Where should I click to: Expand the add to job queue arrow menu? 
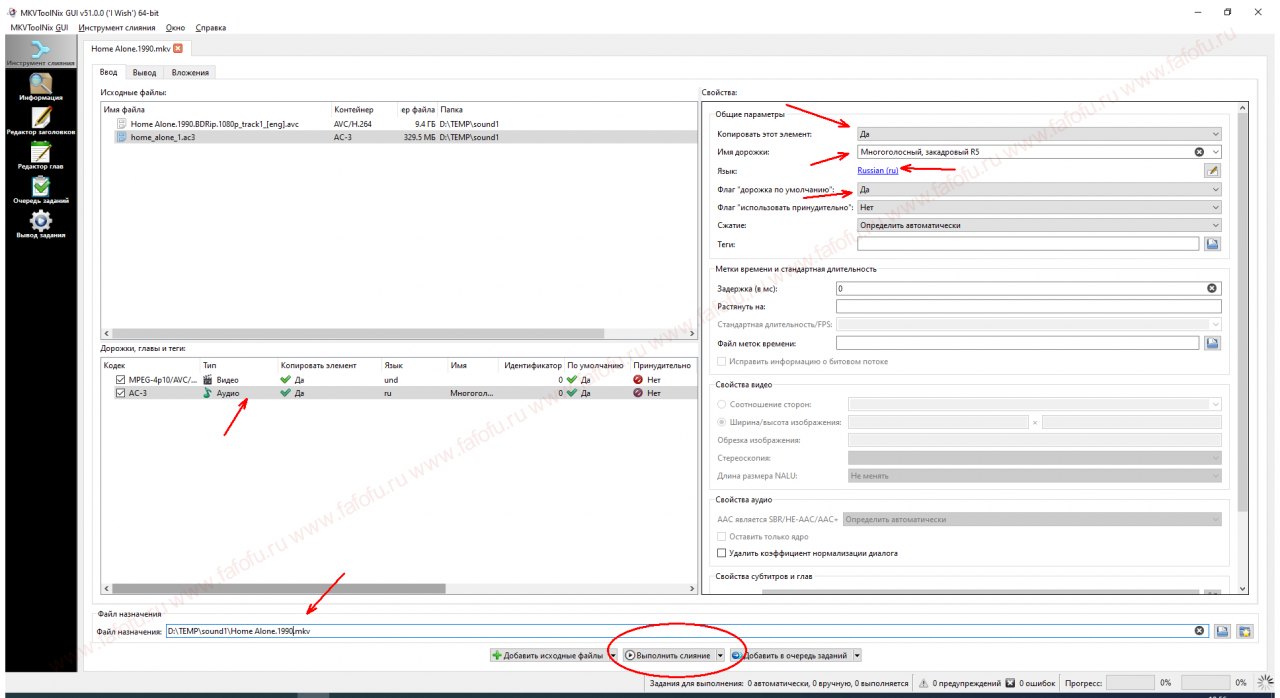[x=857, y=656]
